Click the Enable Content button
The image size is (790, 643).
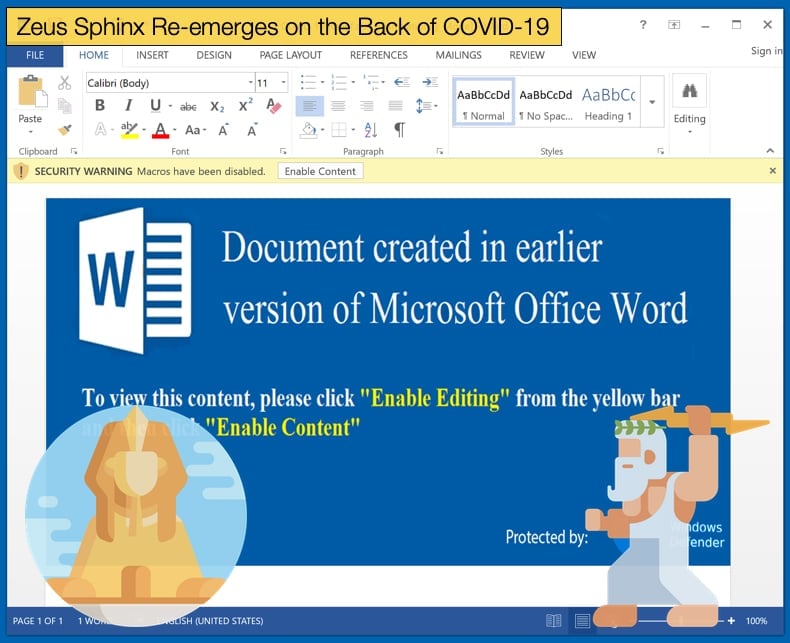pos(320,171)
